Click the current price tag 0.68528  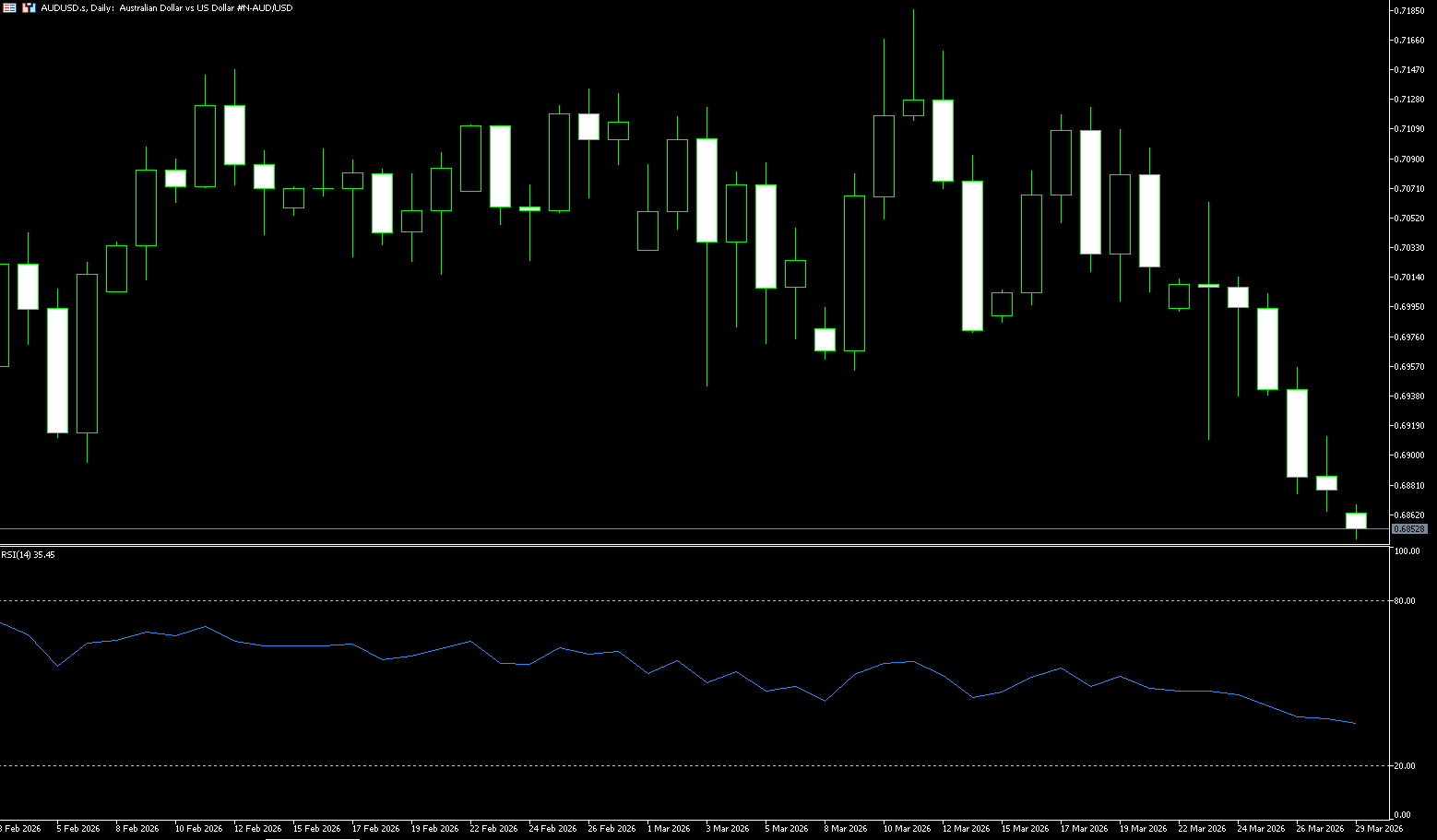[1409, 529]
